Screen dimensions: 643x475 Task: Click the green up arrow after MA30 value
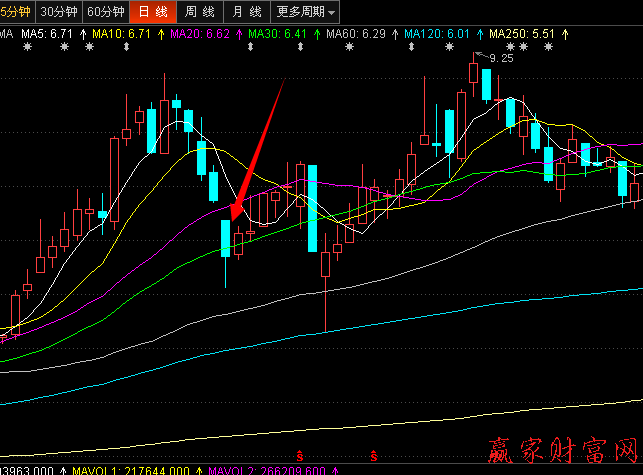tap(317, 34)
